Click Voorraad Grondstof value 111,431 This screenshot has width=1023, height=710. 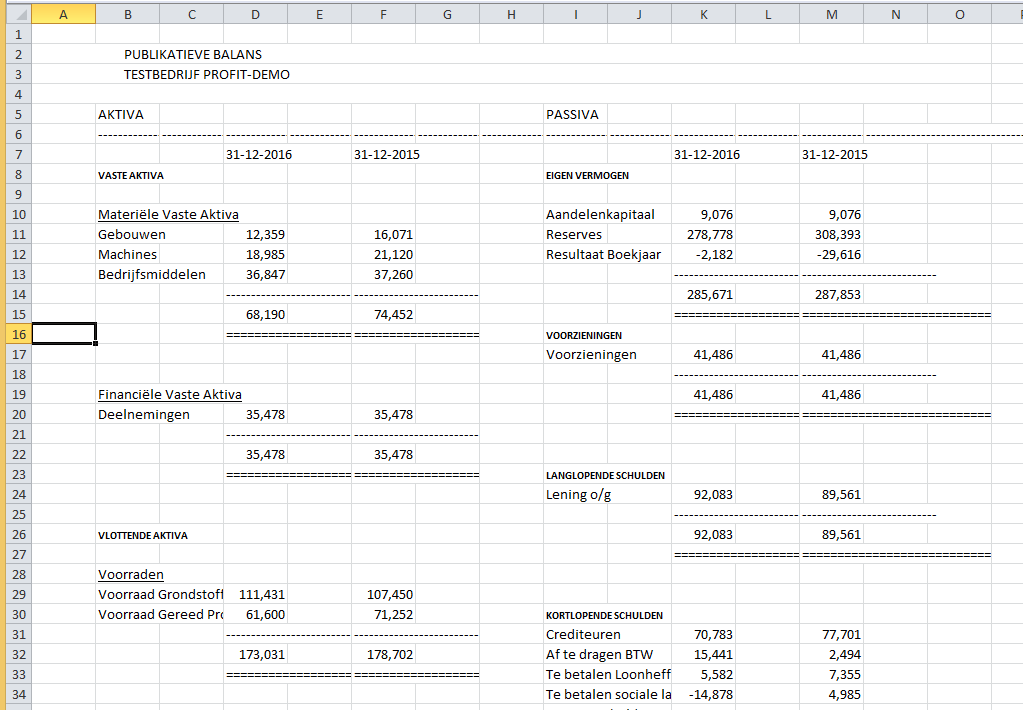click(262, 594)
